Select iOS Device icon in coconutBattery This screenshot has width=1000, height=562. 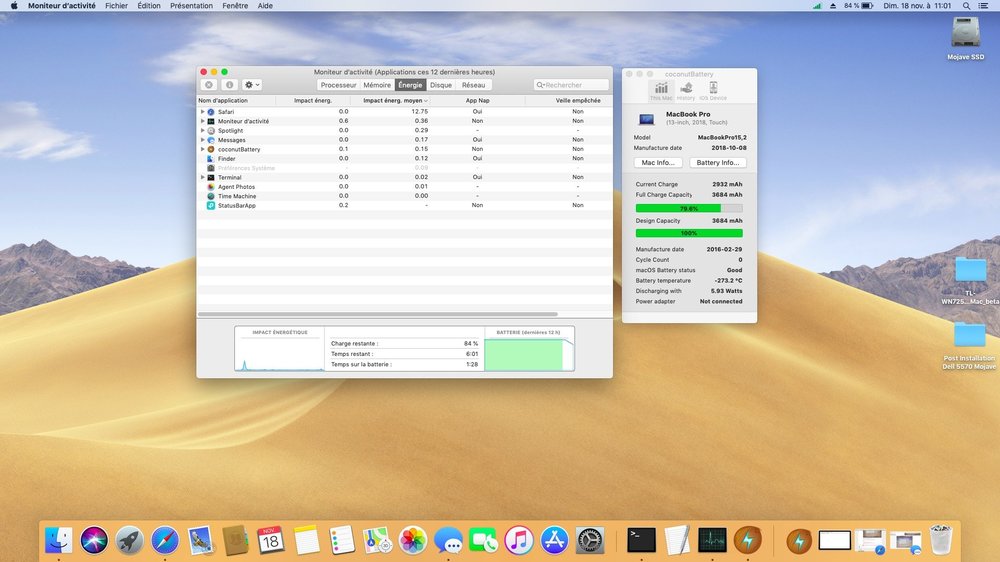point(712,90)
